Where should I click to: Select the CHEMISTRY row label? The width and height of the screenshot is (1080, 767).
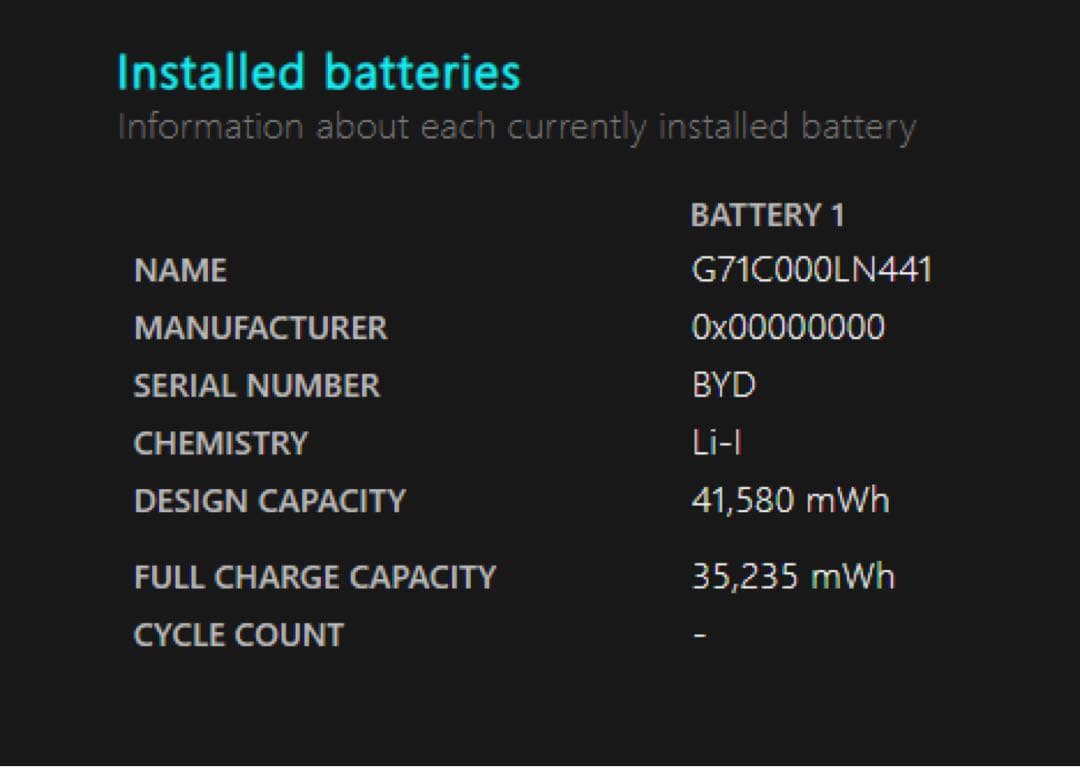click(x=220, y=443)
